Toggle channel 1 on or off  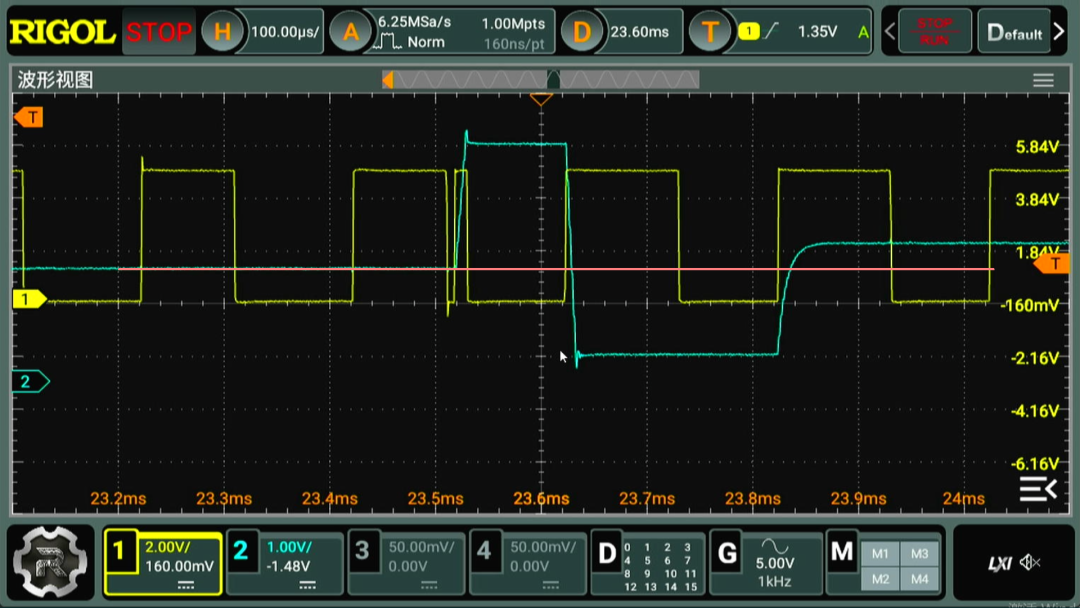pyautogui.click(x=120, y=551)
